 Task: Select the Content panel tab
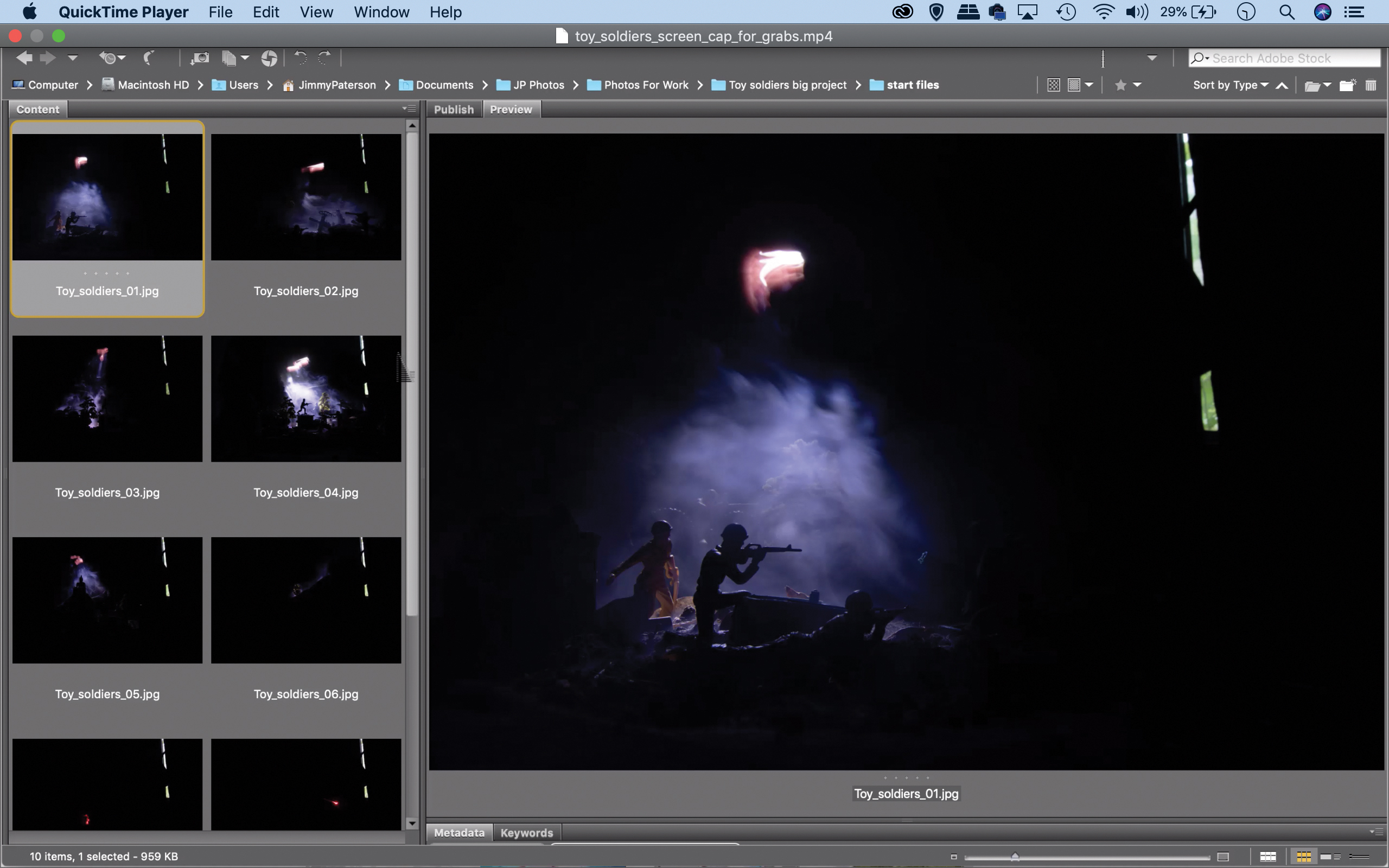[38, 109]
